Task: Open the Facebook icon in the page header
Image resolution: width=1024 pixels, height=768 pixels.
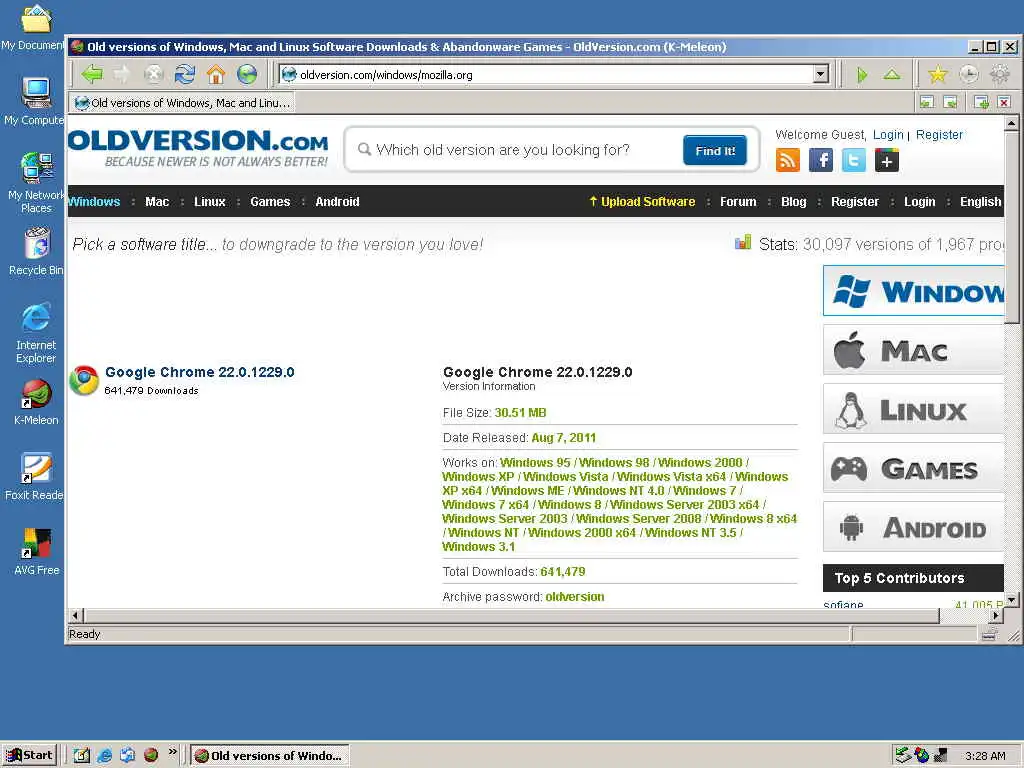Action: pyautogui.click(x=821, y=160)
